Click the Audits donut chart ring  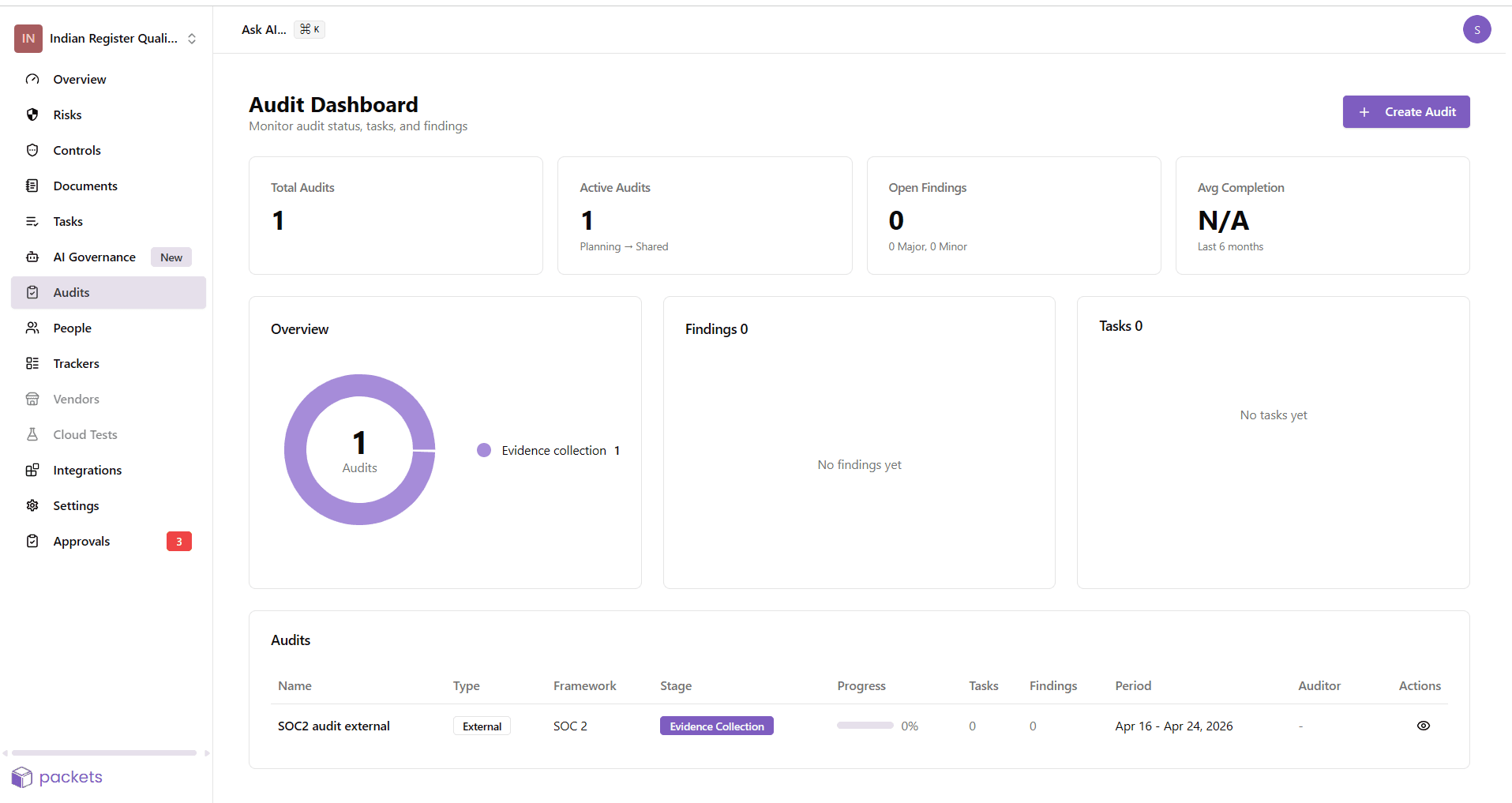295,449
